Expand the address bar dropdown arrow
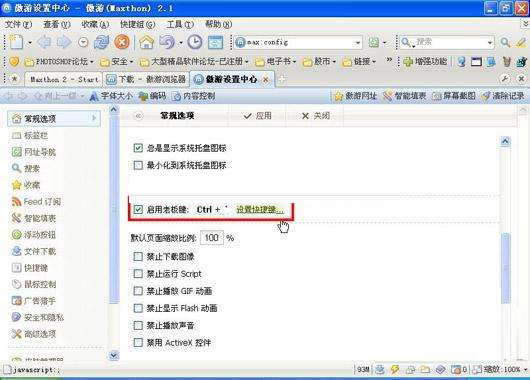The width and height of the screenshot is (530, 380). (x=358, y=43)
